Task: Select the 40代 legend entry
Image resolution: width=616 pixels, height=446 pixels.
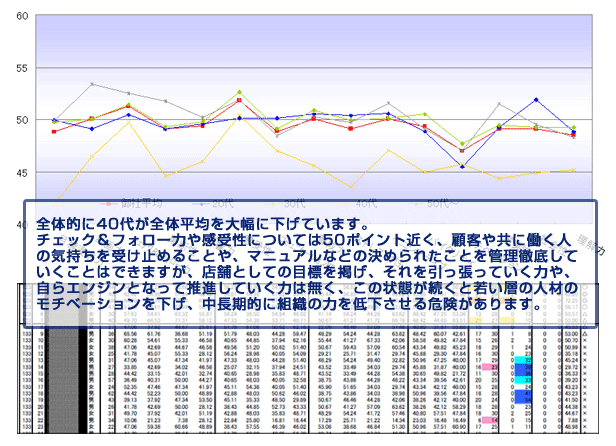Action: (x=356, y=204)
